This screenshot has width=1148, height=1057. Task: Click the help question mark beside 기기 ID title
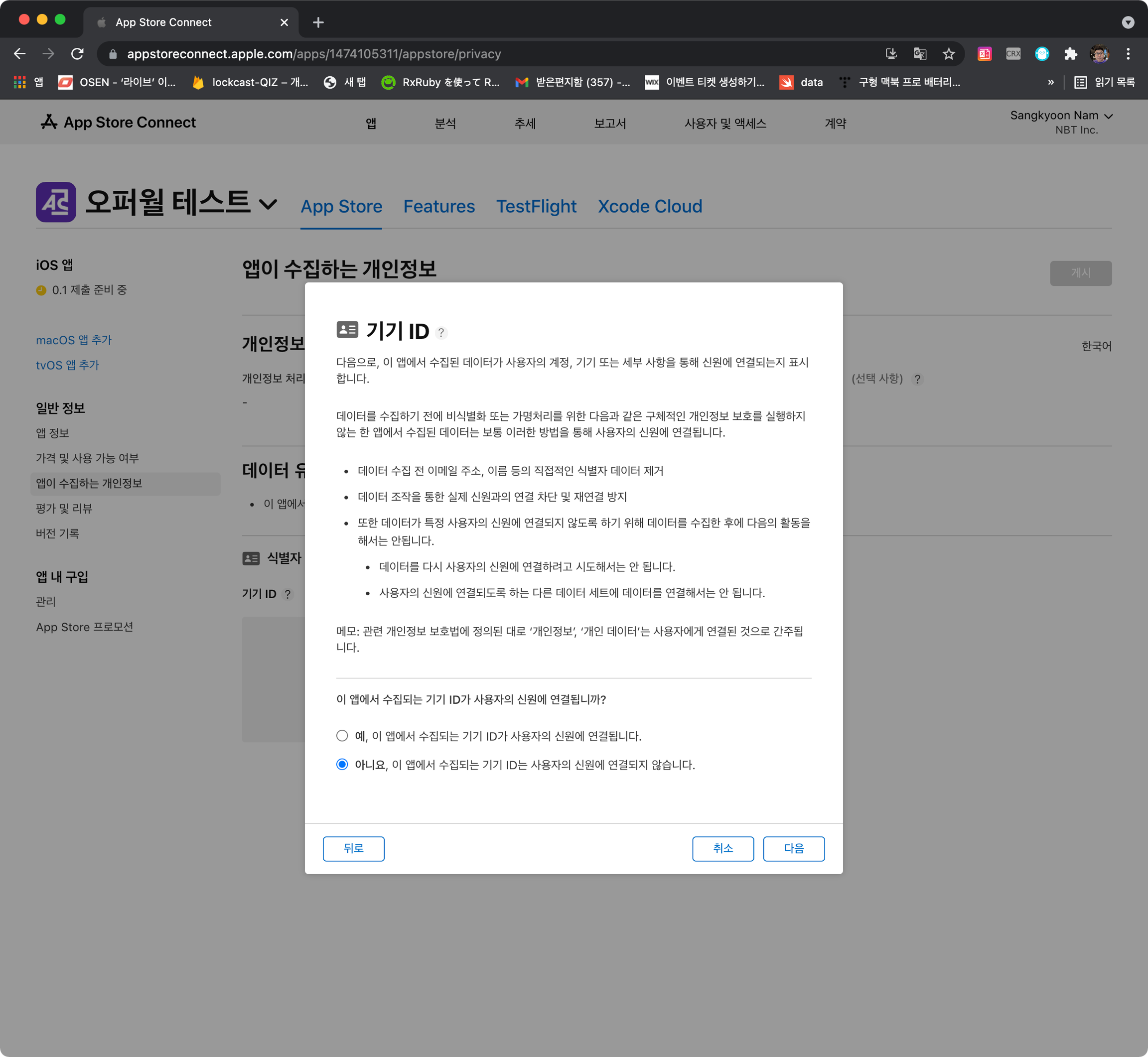tap(441, 332)
